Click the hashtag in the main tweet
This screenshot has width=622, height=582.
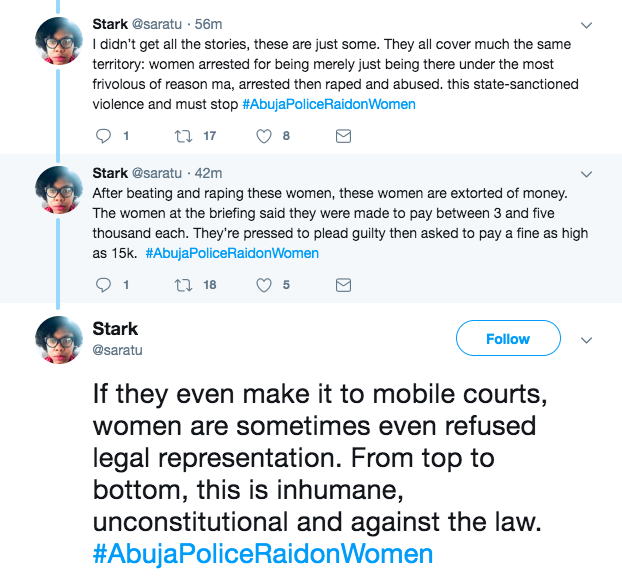click(263, 554)
